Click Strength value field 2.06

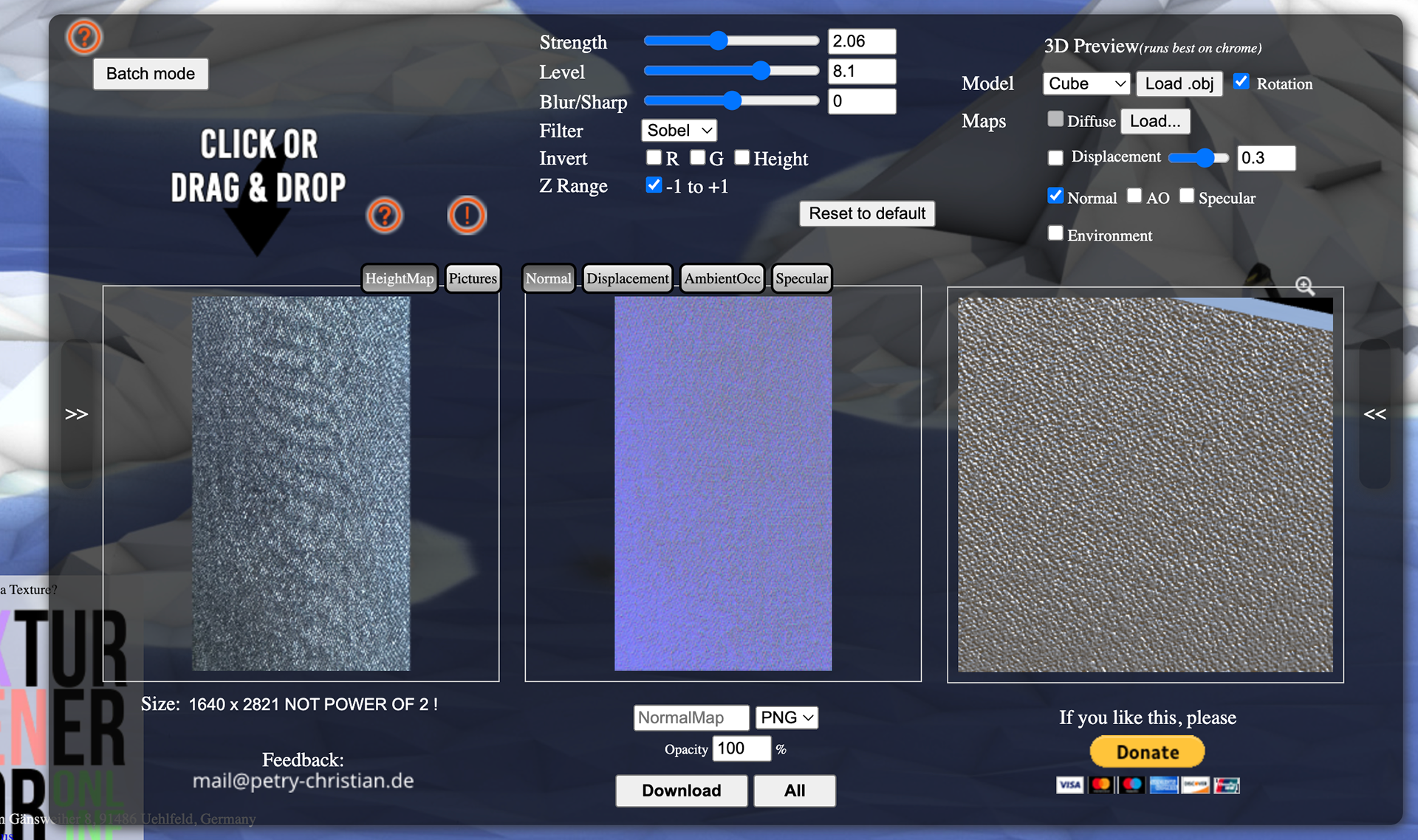862,41
